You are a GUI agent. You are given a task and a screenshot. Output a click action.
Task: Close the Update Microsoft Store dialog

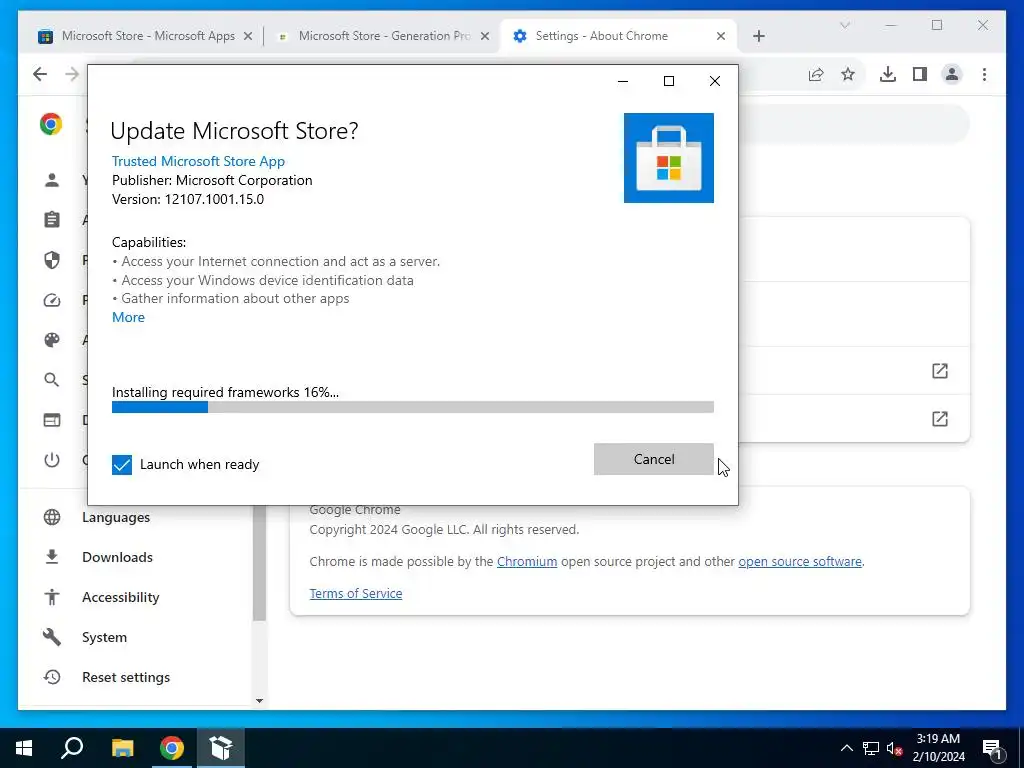click(x=715, y=81)
